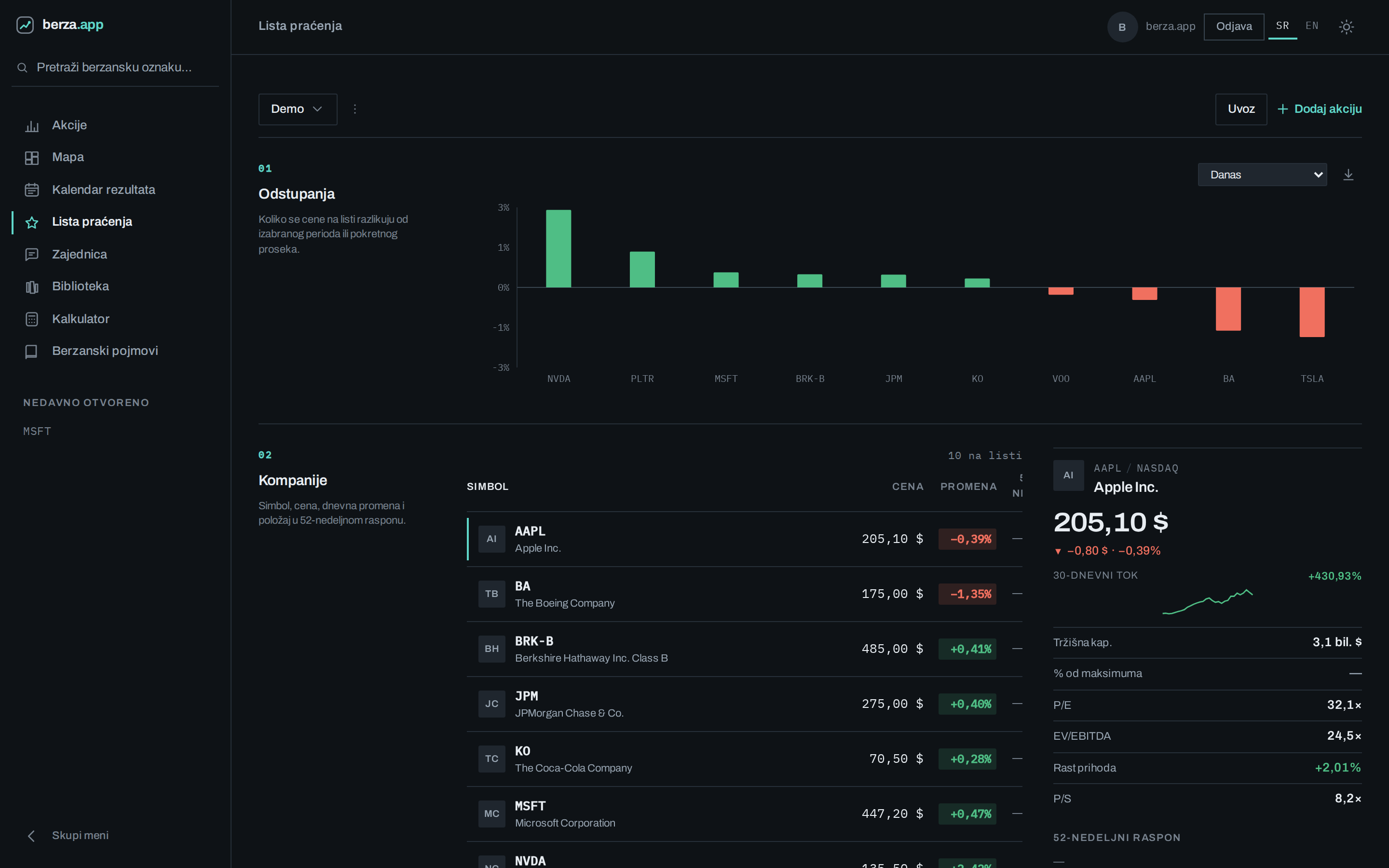This screenshot has width=1389, height=868.
Task: Open Mapa in the sidebar
Action: (x=68, y=157)
